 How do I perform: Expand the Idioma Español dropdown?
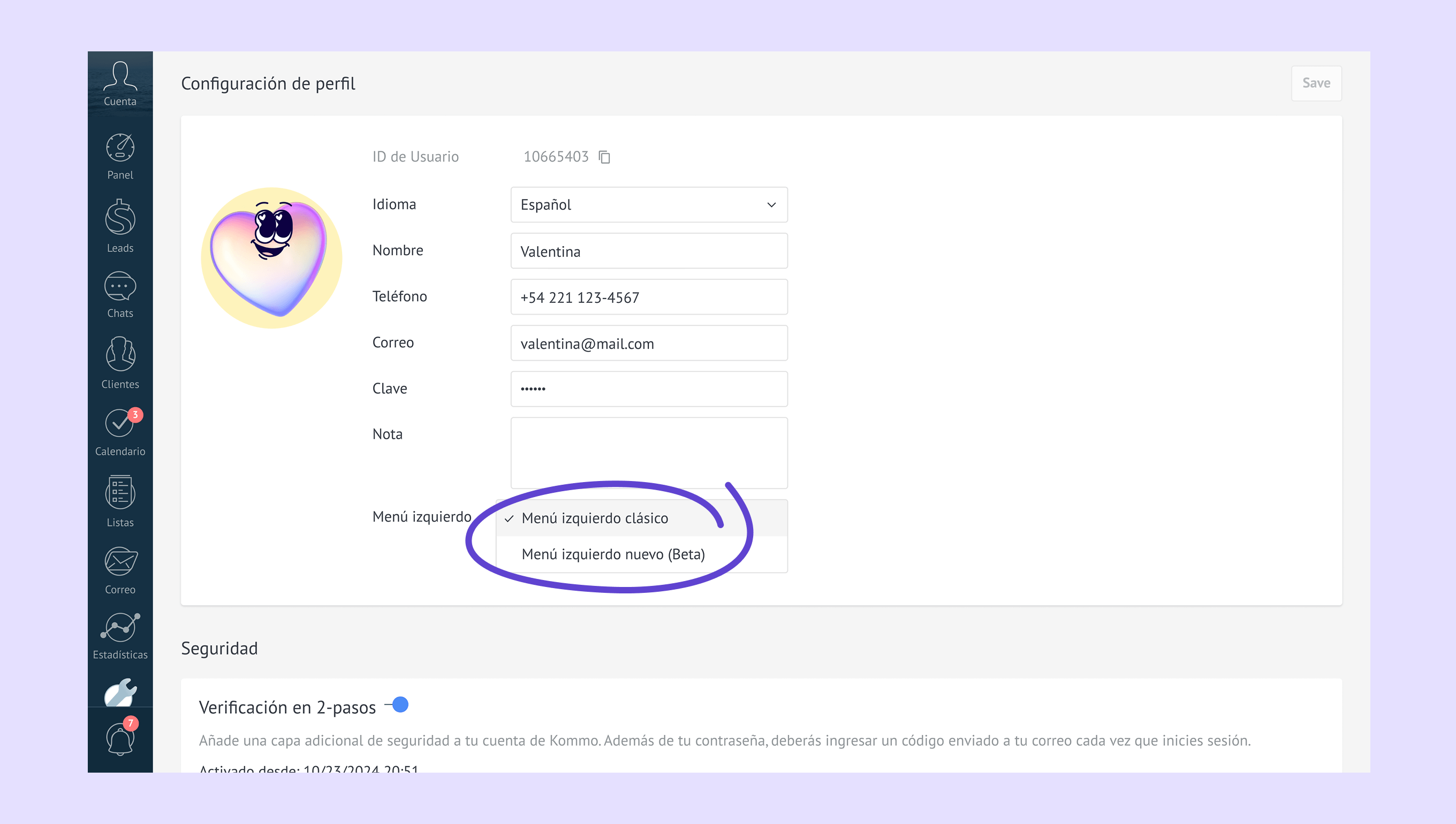tap(649, 205)
